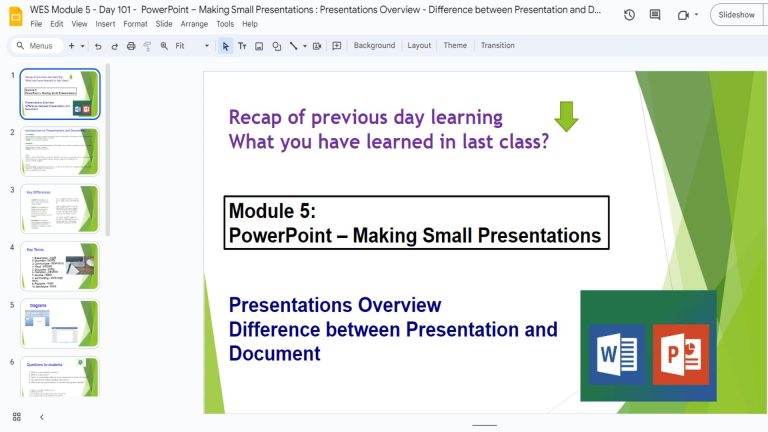Select the Text box tool
768x432 pixels.
242,46
